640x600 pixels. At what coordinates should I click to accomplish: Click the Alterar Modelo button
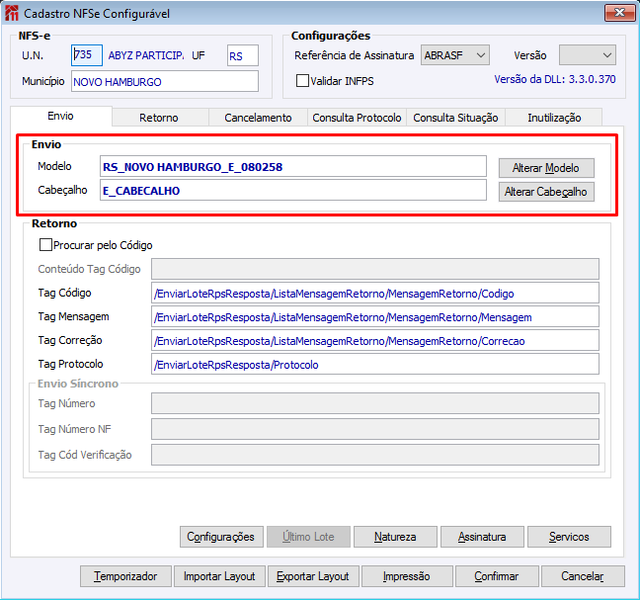[546, 168]
